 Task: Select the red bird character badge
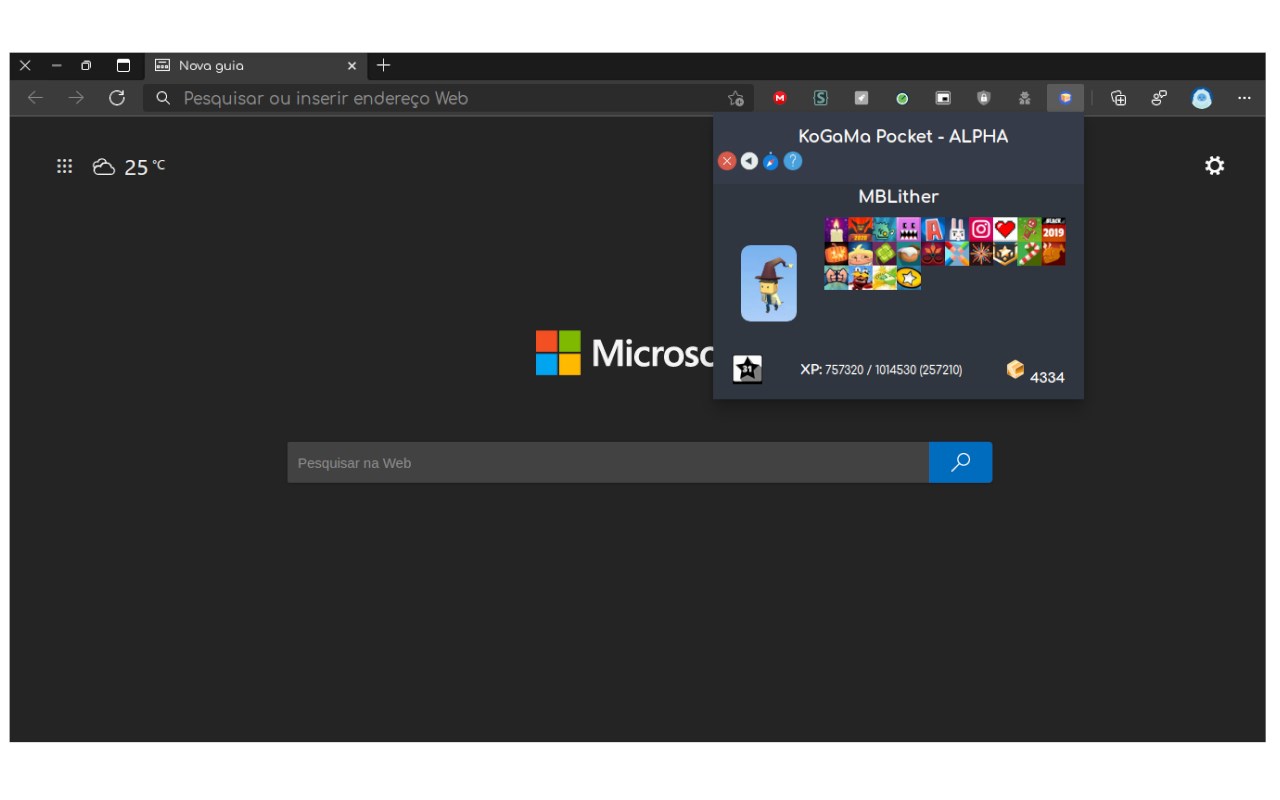860,278
